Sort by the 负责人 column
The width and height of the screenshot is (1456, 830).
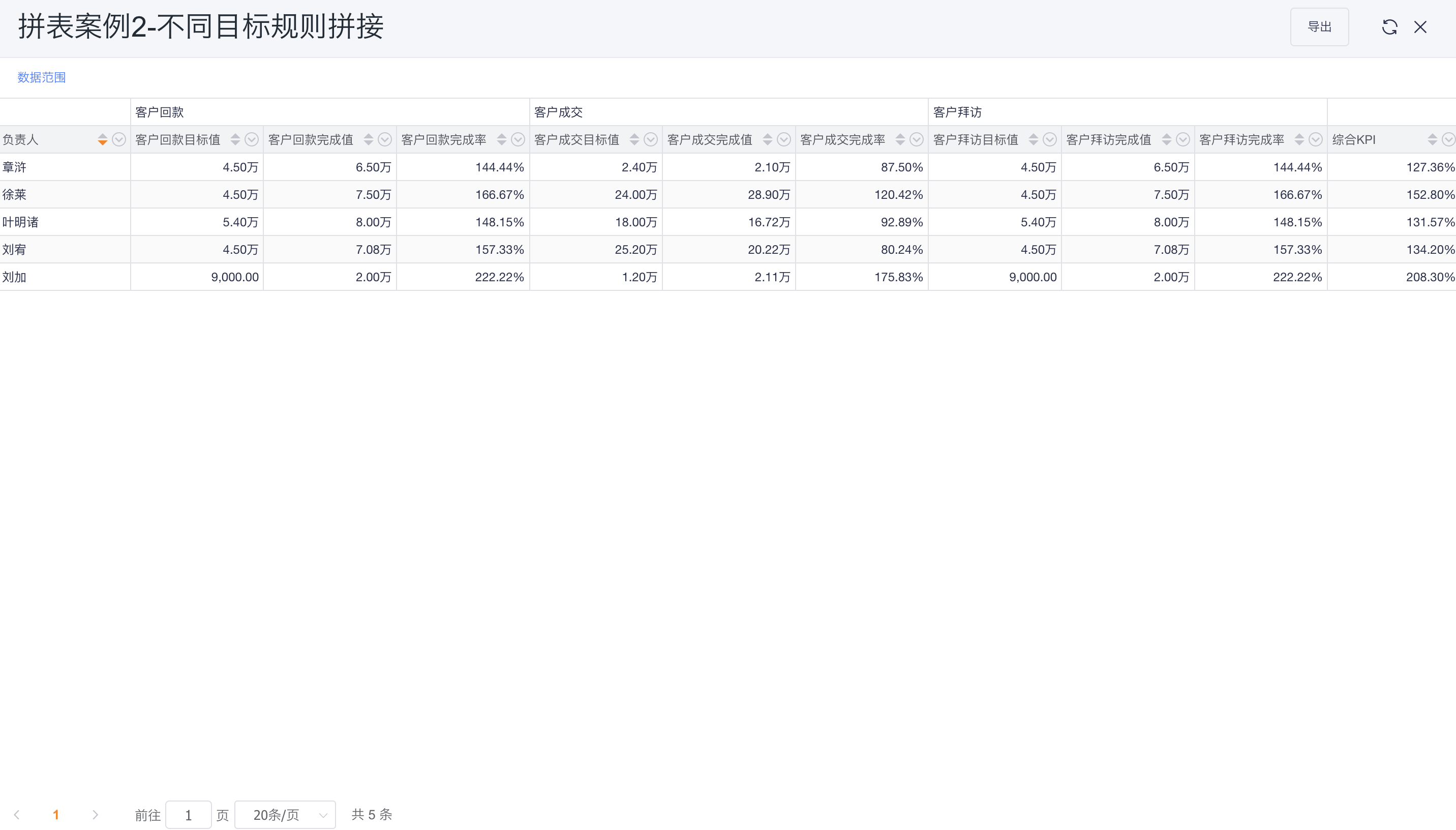click(103, 139)
